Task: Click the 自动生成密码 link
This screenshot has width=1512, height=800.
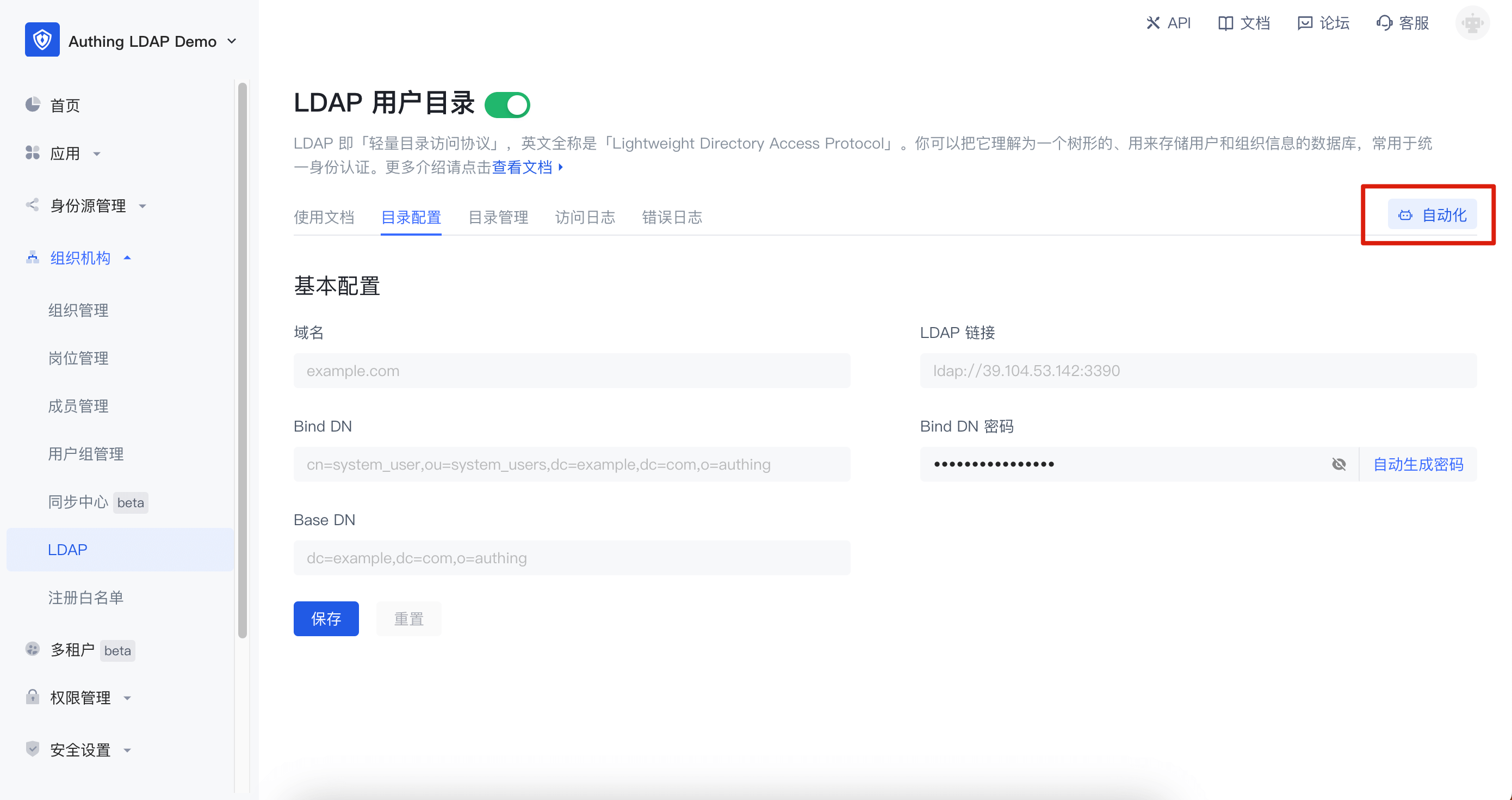Action: click(x=1417, y=464)
